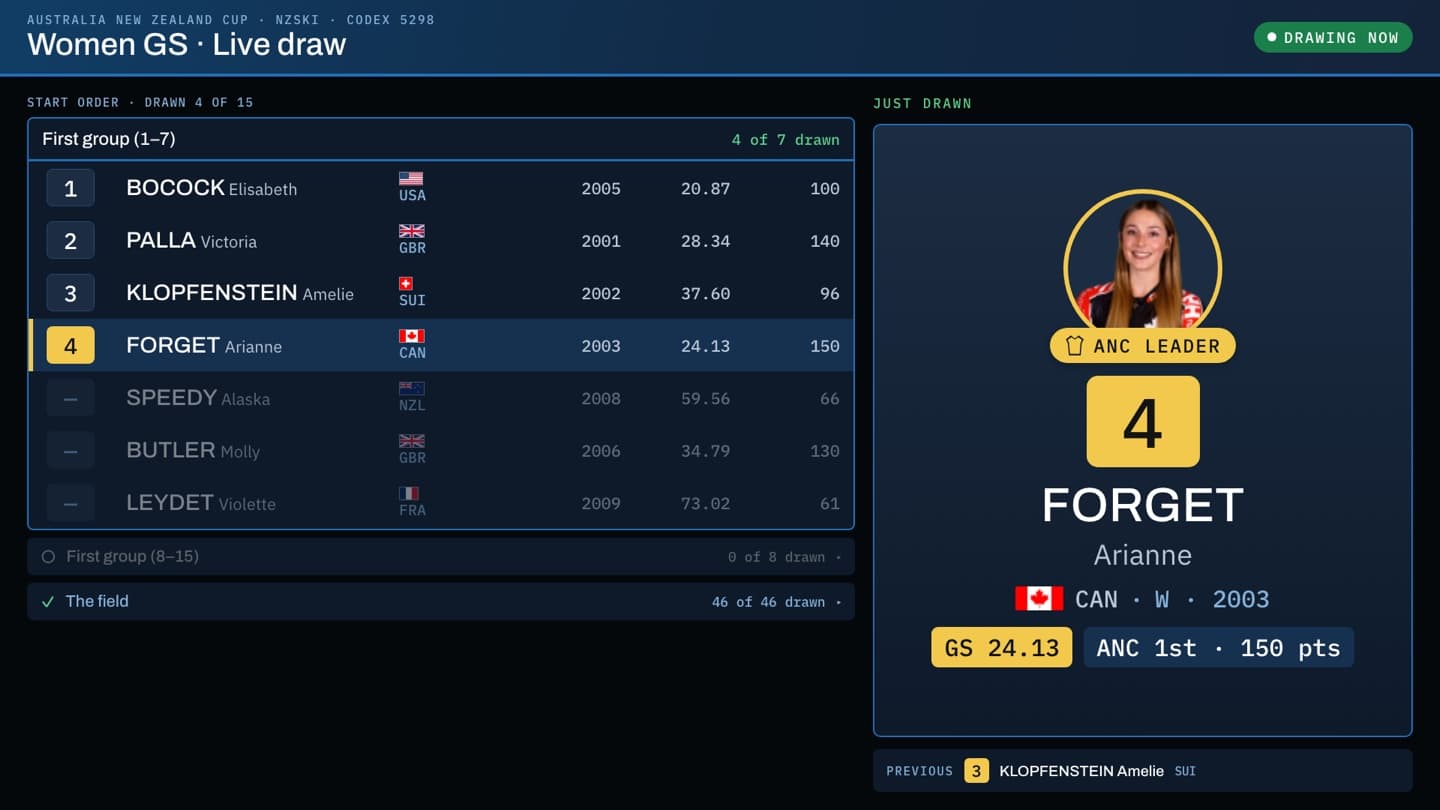Select the LEYDET Violette row name
Screen dimensions: 1440x810
click(x=201, y=503)
